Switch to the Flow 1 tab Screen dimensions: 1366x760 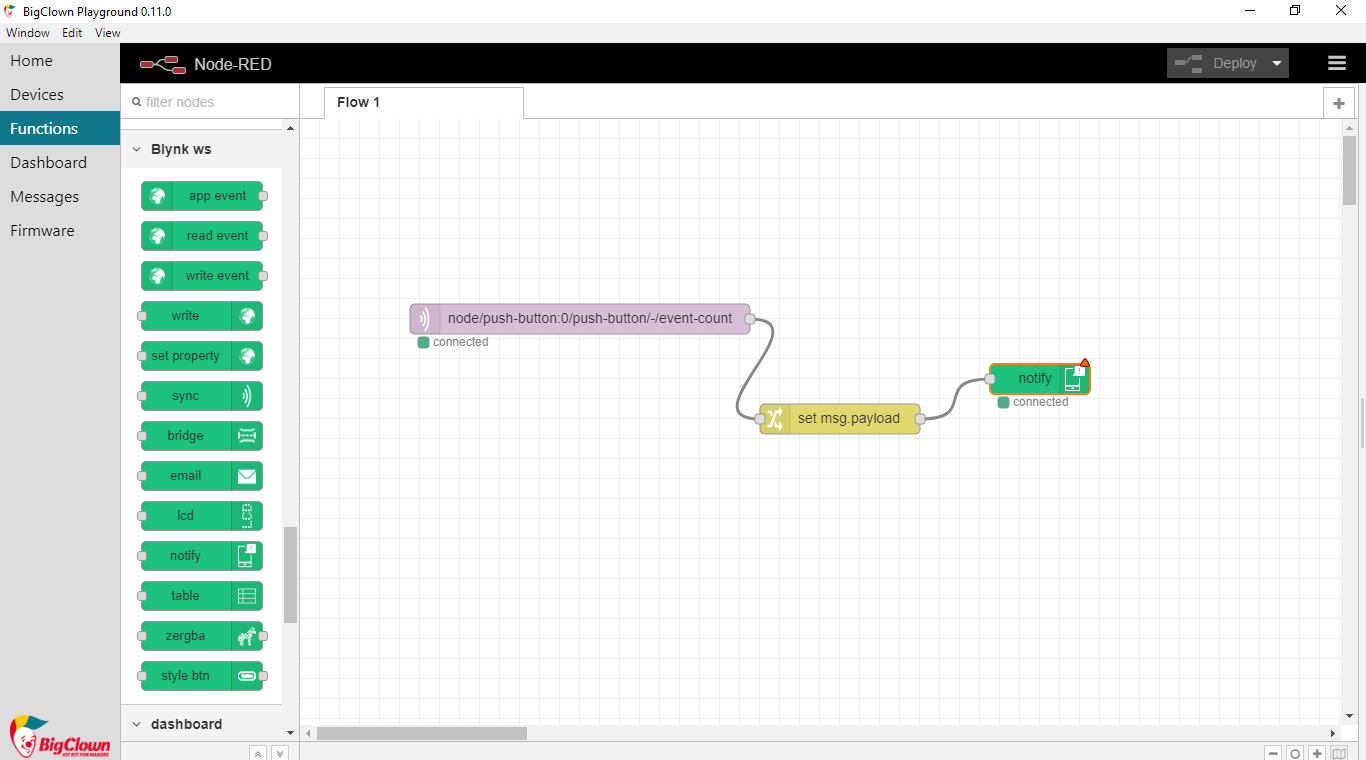(x=423, y=102)
